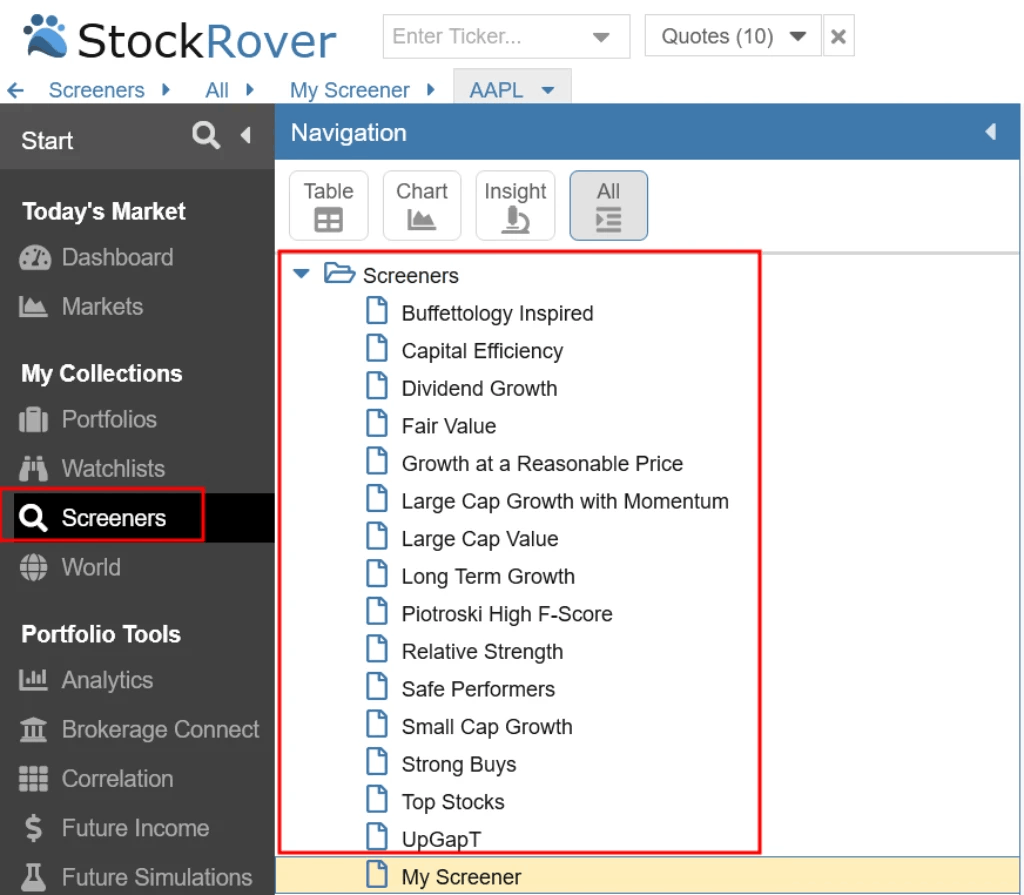
Task: Toggle the Table view
Action: tap(329, 205)
